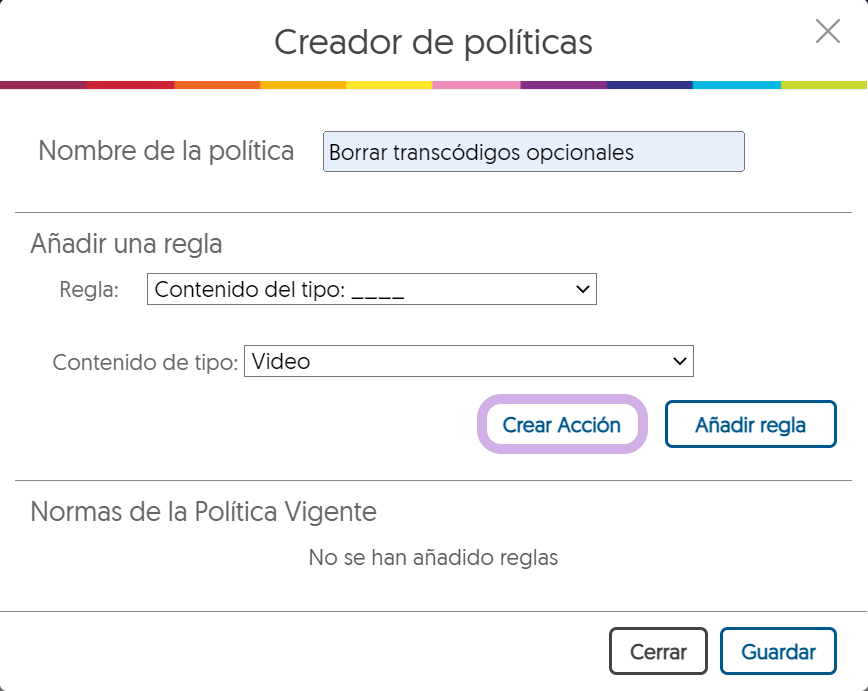Image resolution: width=868 pixels, height=691 pixels.
Task: Close the Creador de políticas dialog
Action: [827, 32]
